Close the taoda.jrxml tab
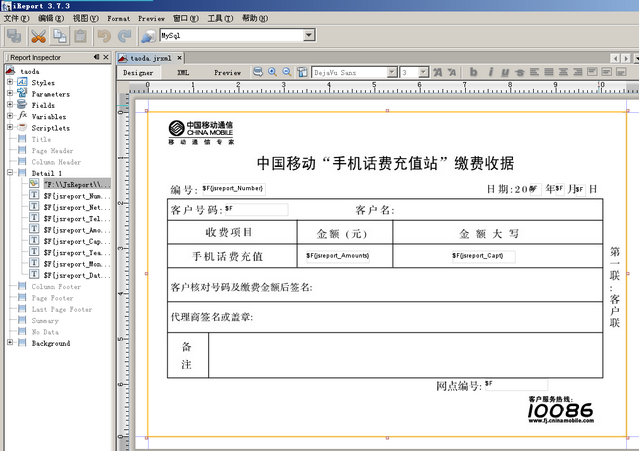Viewport: 639px width, 451px height. pos(179,58)
